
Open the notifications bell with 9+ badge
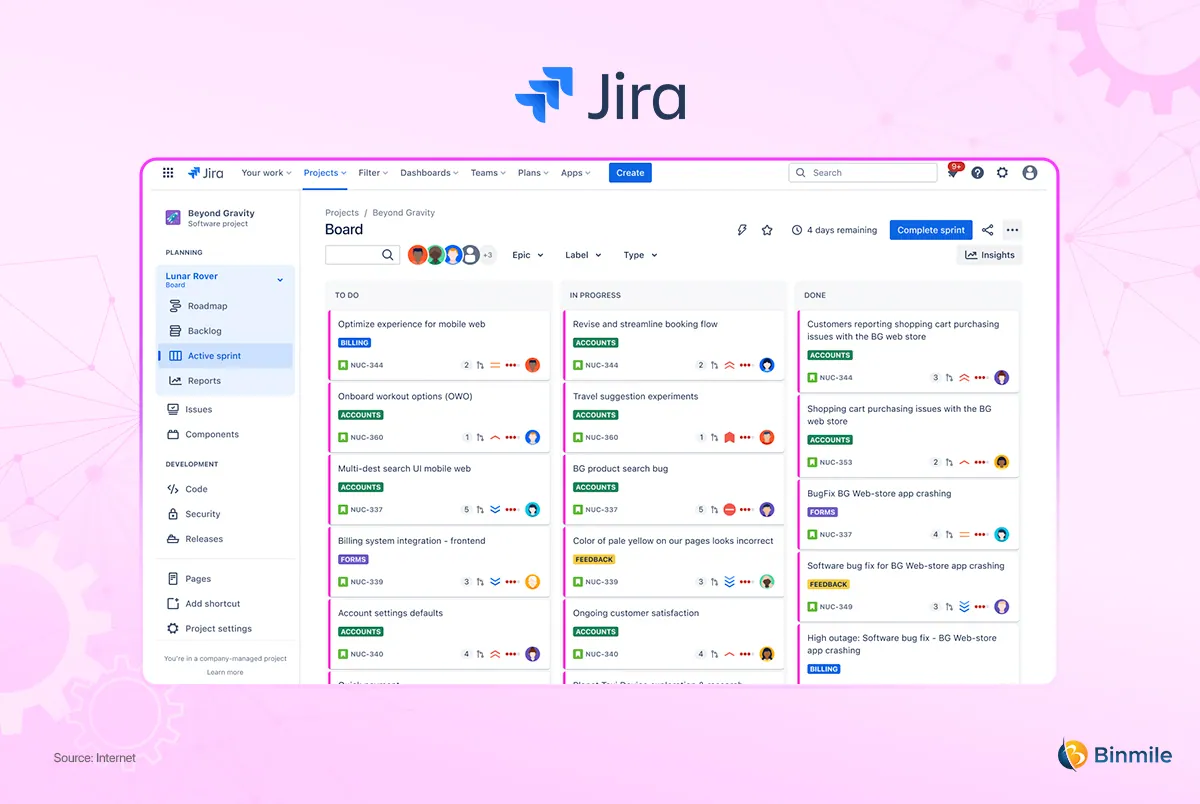tap(953, 172)
